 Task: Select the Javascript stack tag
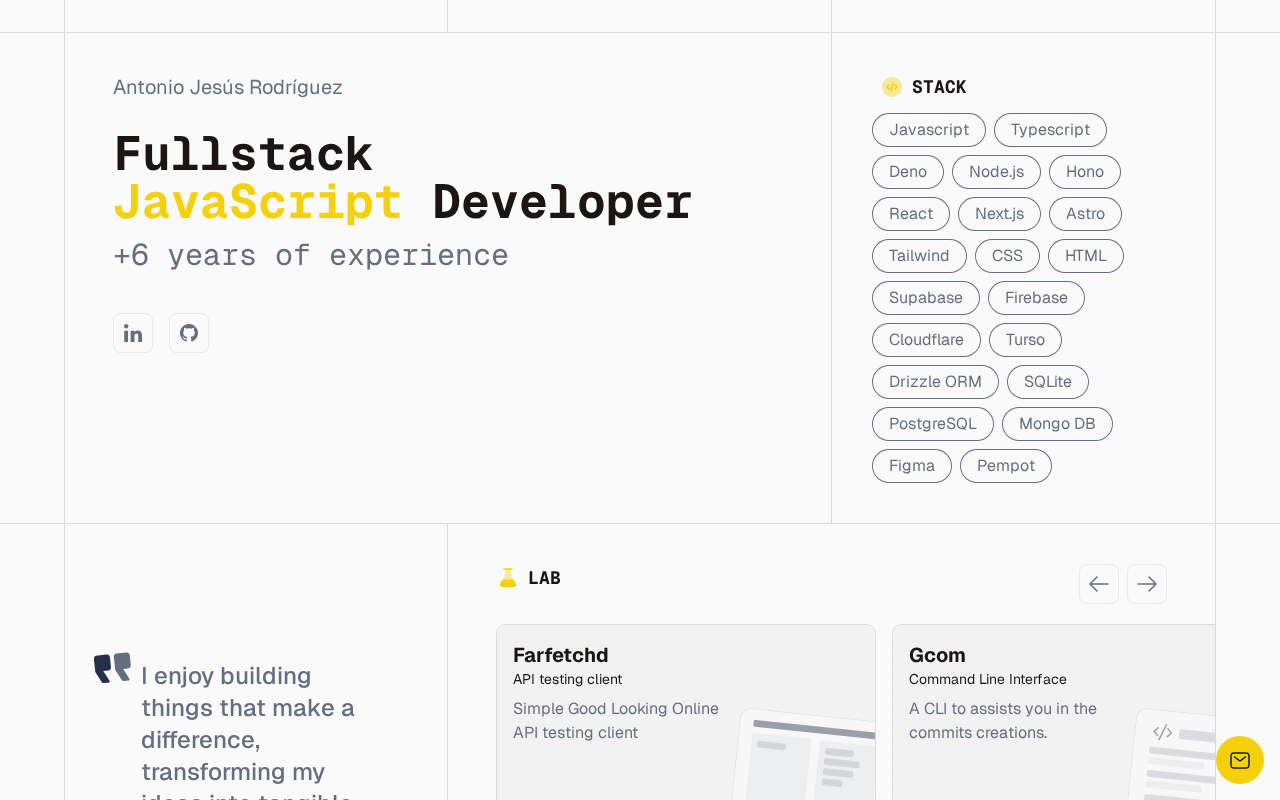pyautogui.click(x=929, y=130)
